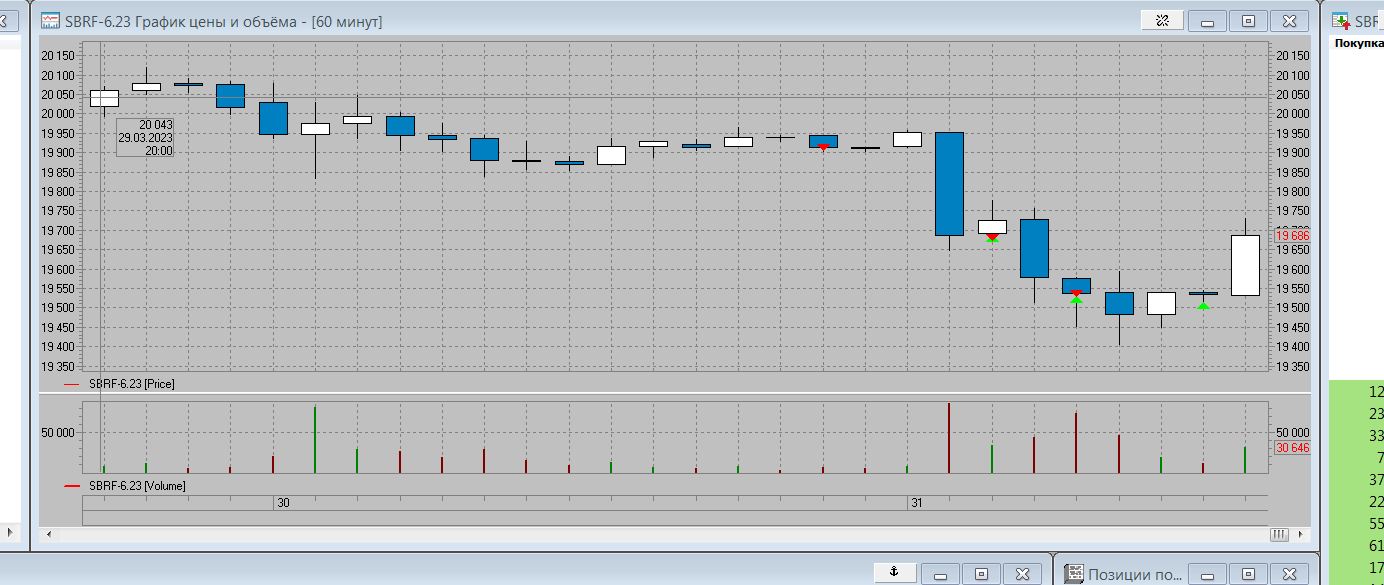Maximize the Позиции по... window
The height and width of the screenshot is (585, 1384).
[1248, 574]
